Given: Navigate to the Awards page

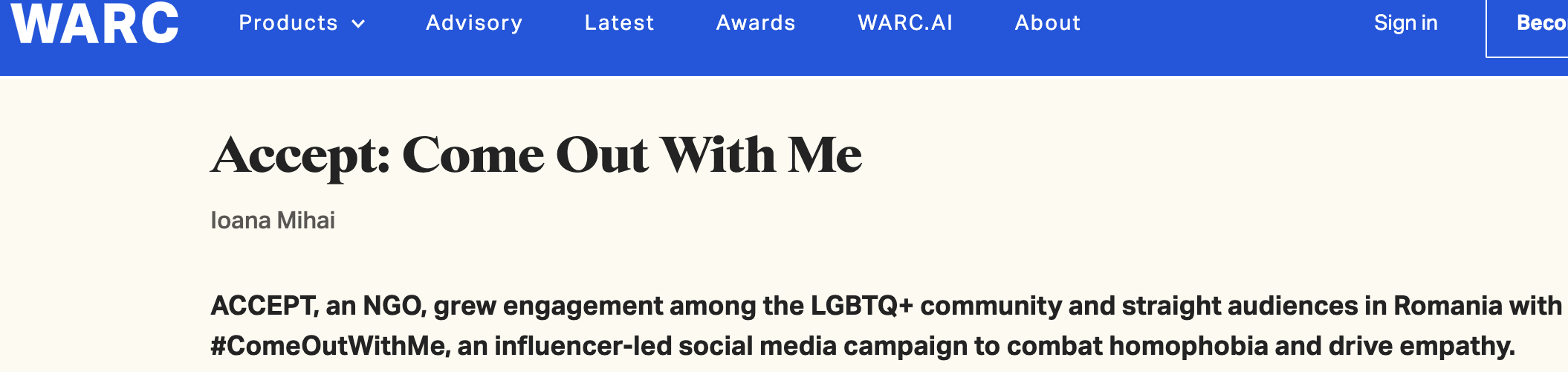Looking at the screenshot, I should (x=756, y=23).
